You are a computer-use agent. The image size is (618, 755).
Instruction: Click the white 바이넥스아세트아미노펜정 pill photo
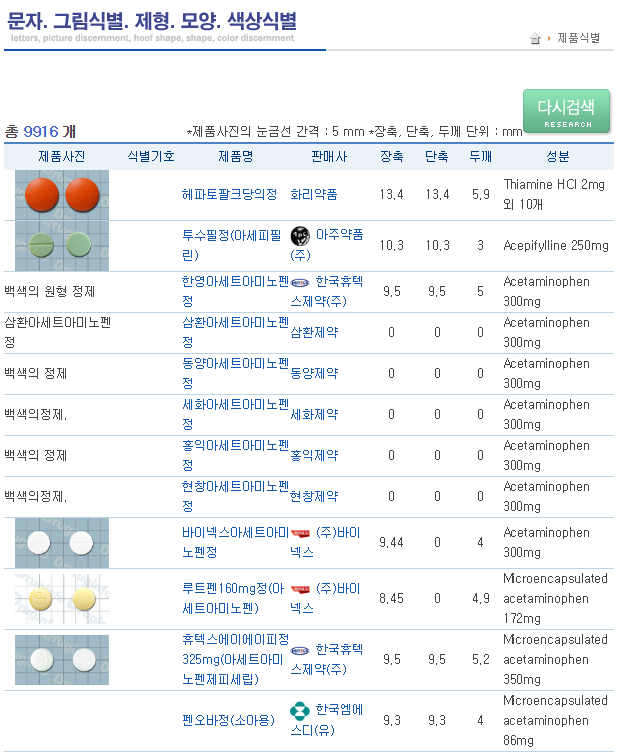point(62,543)
